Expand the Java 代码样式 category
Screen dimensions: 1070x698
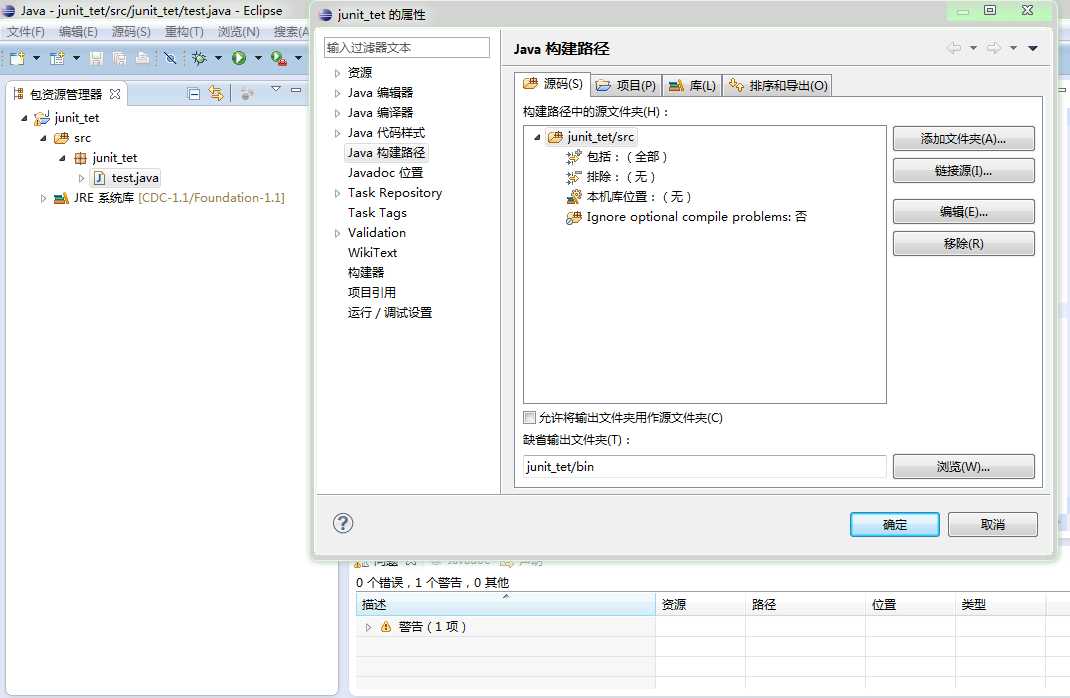pyautogui.click(x=337, y=133)
